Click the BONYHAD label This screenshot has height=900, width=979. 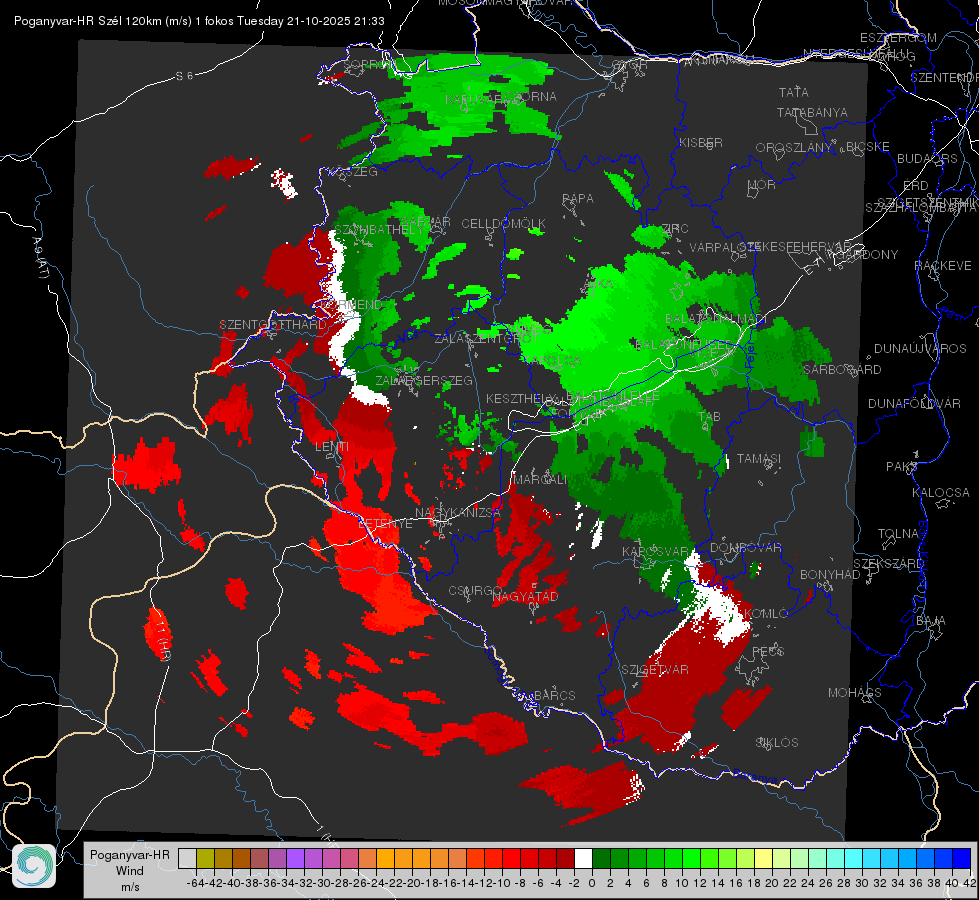(830, 575)
